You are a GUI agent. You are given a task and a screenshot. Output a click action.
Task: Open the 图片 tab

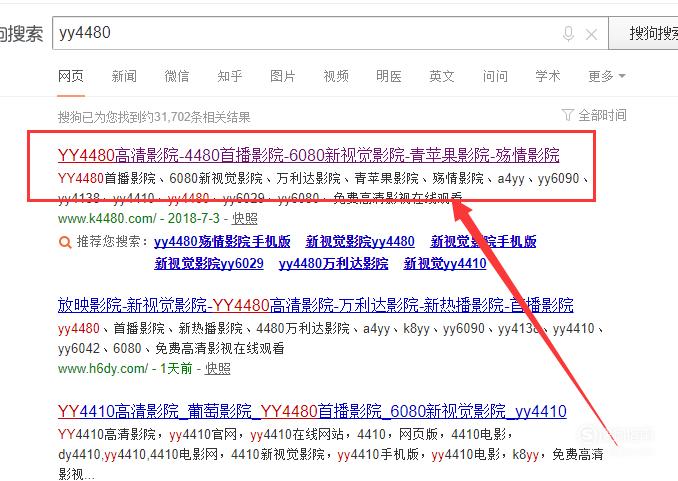point(283,76)
